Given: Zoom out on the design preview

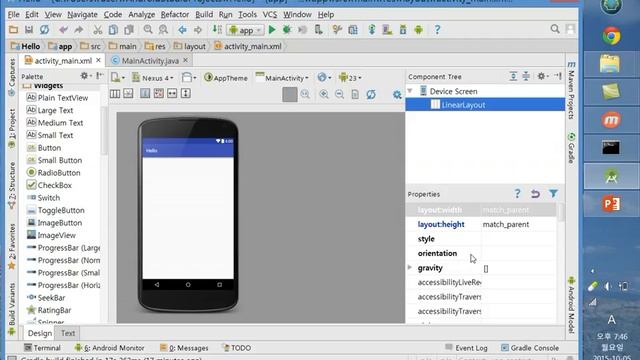Looking at the screenshot, I should tap(339, 94).
